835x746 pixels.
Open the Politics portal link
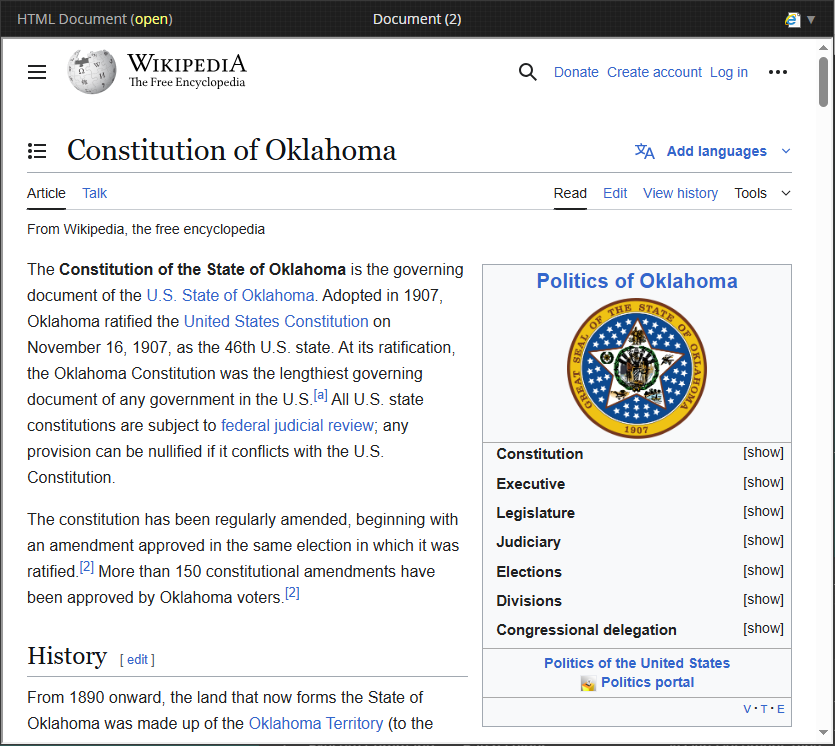pyautogui.click(x=647, y=683)
